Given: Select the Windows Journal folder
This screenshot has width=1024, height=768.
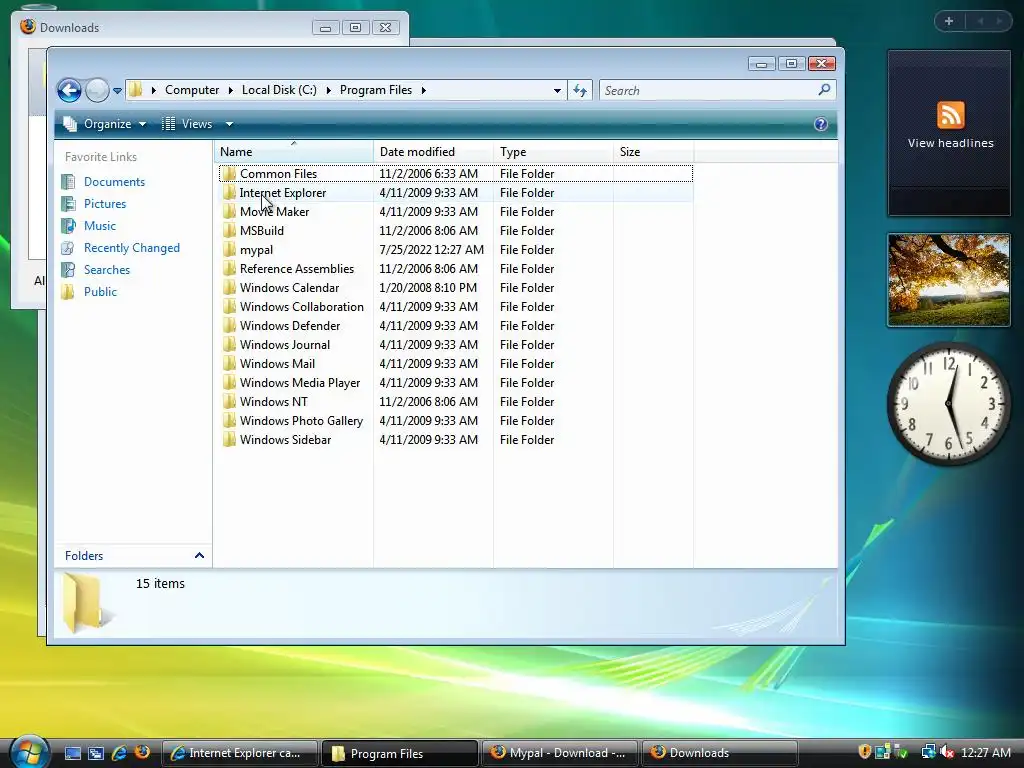Looking at the screenshot, I should pos(285,344).
